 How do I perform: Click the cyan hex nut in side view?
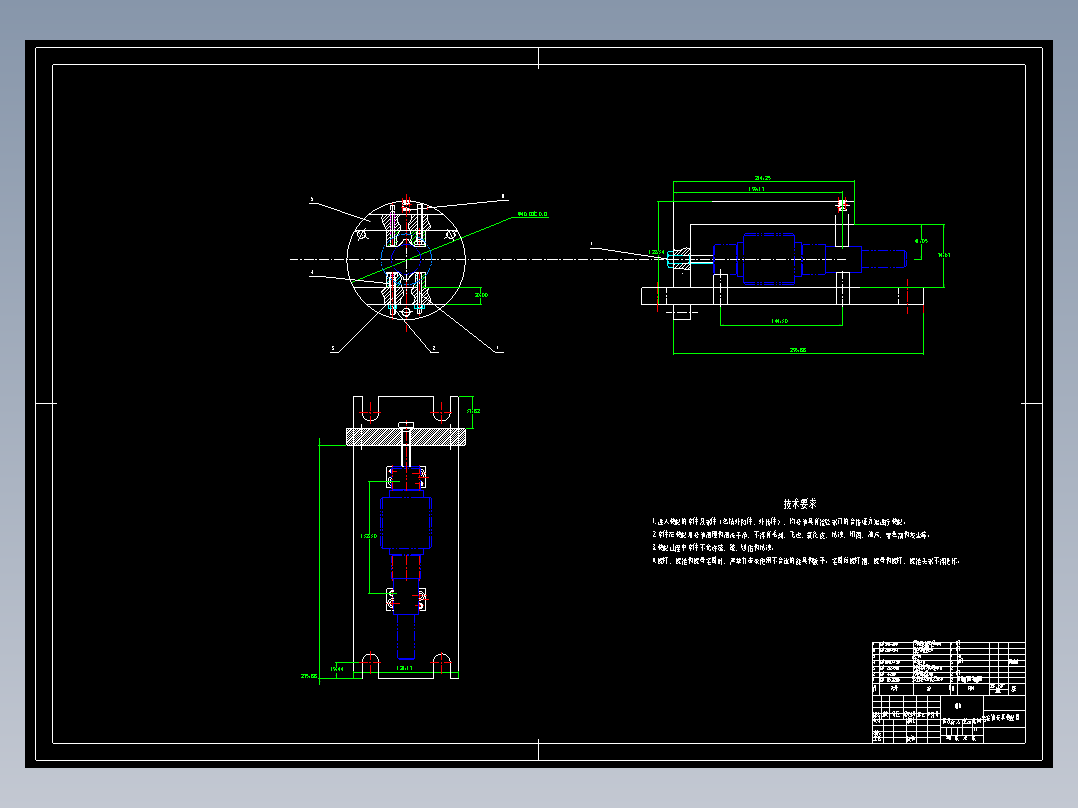(x=677, y=259)
